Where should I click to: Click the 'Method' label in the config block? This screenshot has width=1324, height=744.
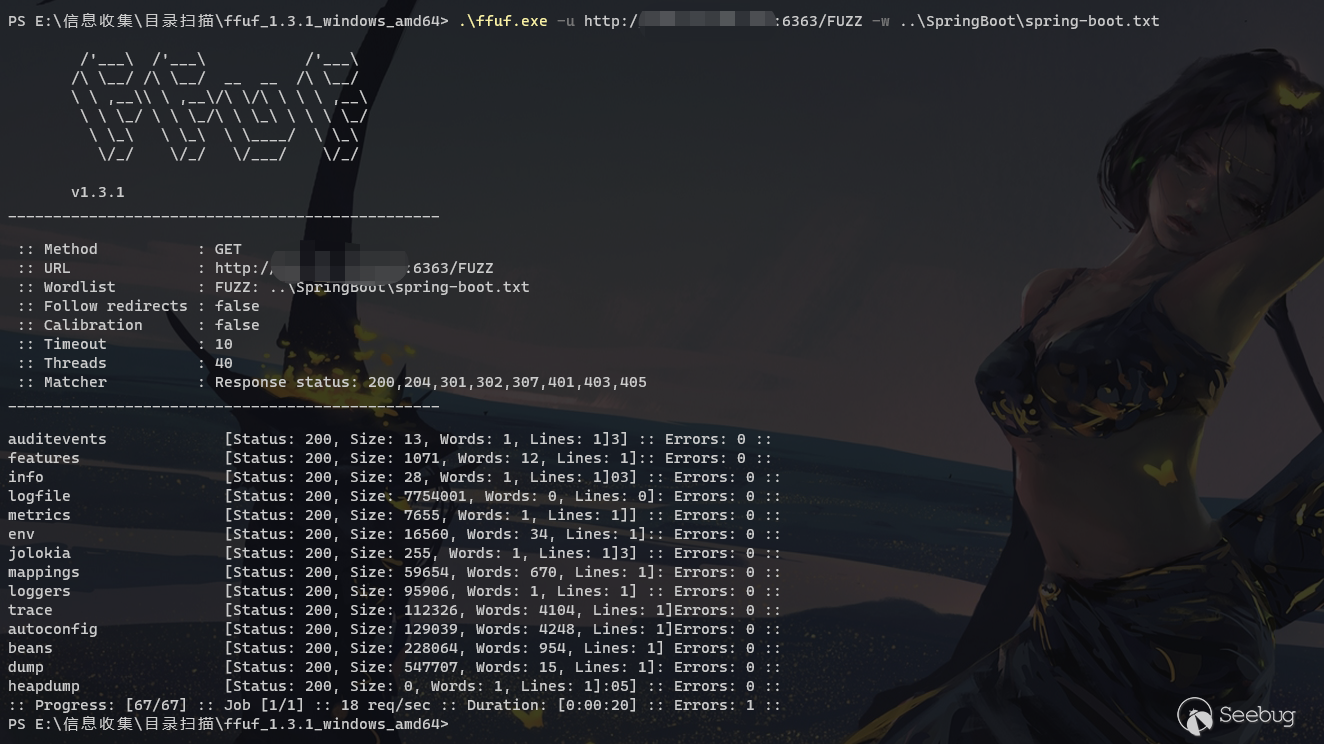[71, 249]
